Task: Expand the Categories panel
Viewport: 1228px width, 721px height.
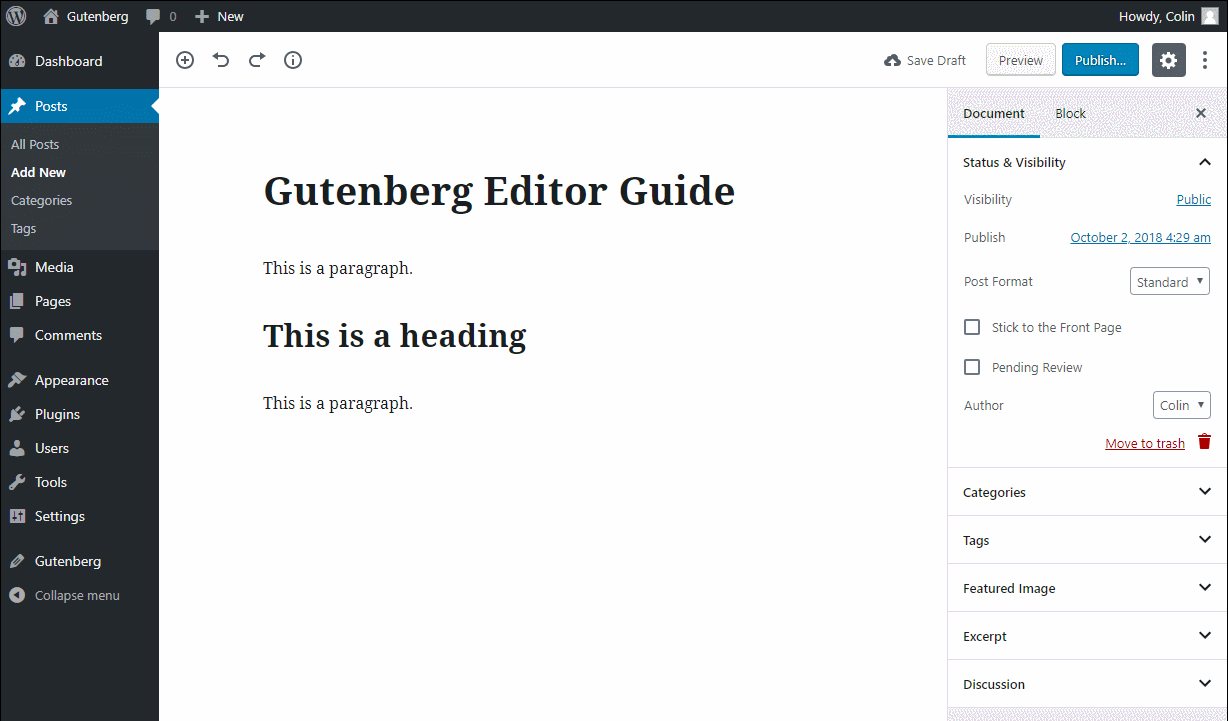Action: (1087, 492)
